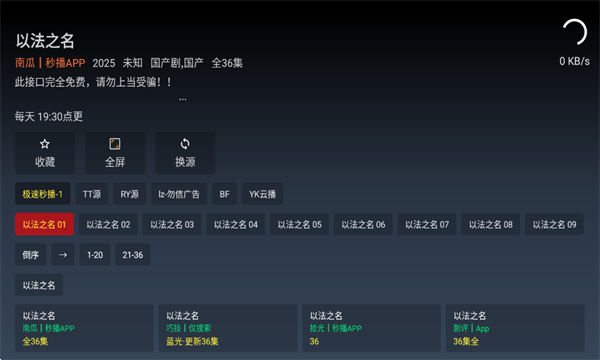Open 南瓜｜秒播APP result card 全36集
The width and height of the screenshot is (600, 360).
coord(84,328)
